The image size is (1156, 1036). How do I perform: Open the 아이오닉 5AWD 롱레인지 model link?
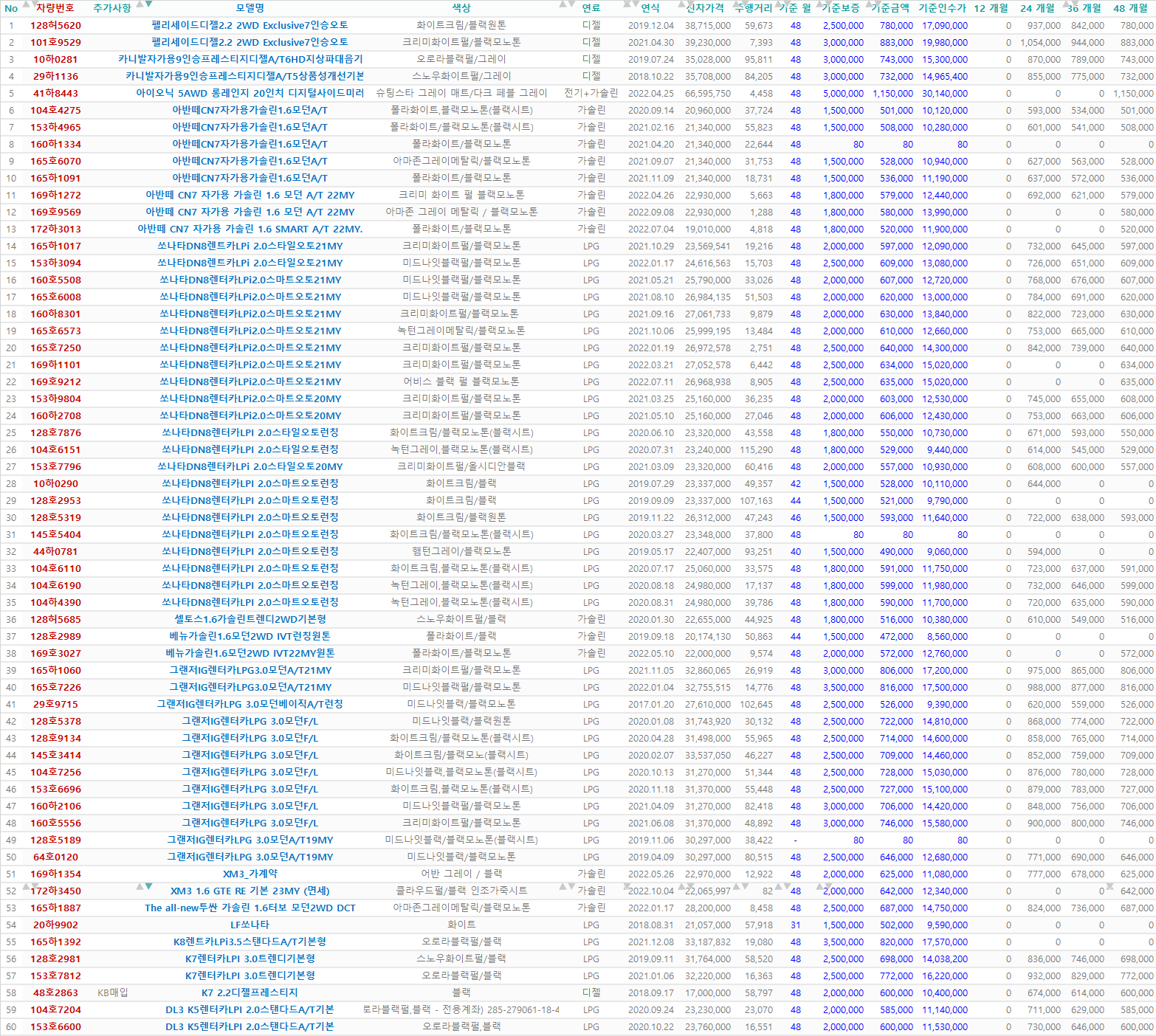click(x=250, y=93)
